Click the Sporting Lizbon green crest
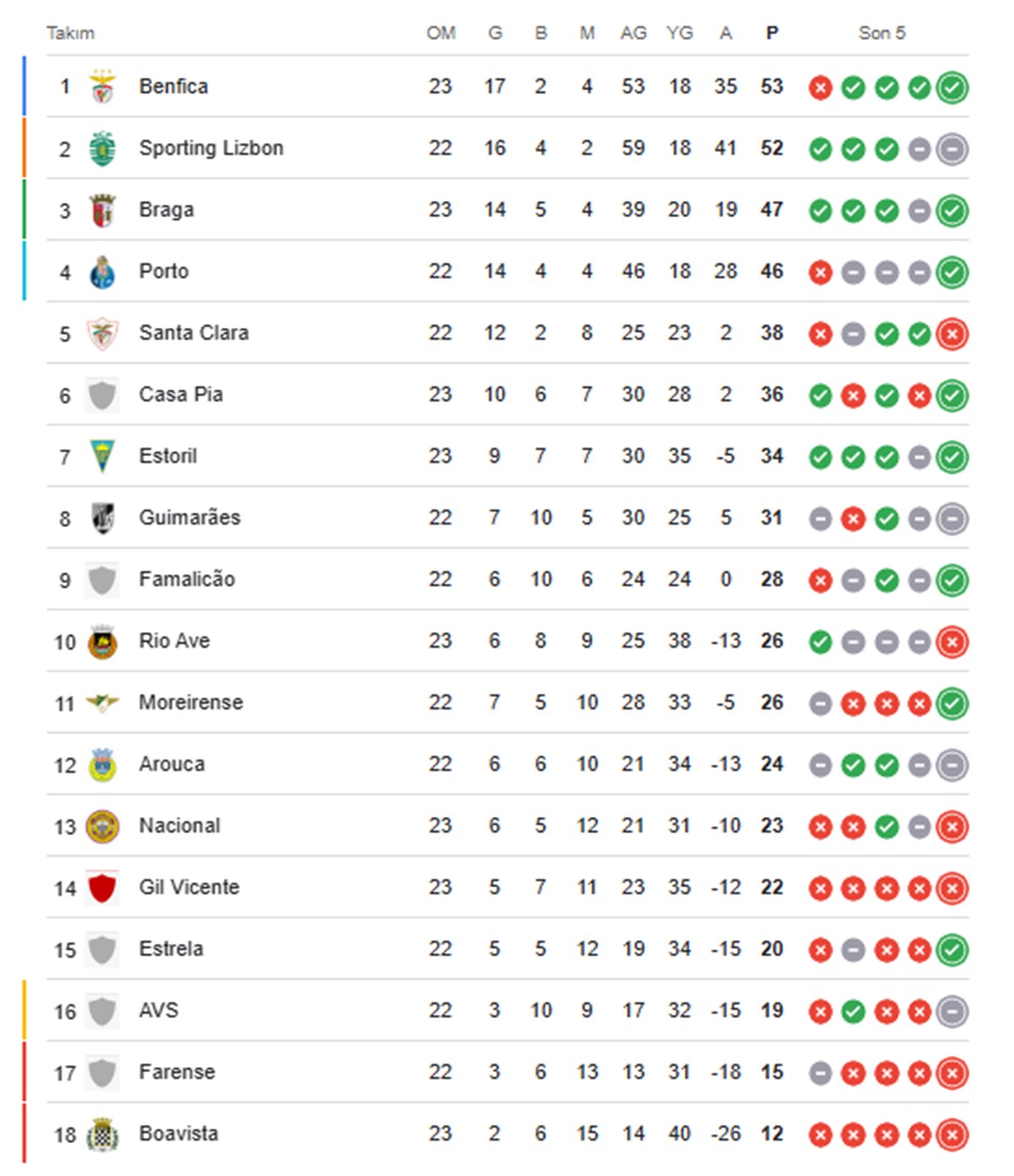This screenshot has height=1176, width=1014. (x=102, y=149)
